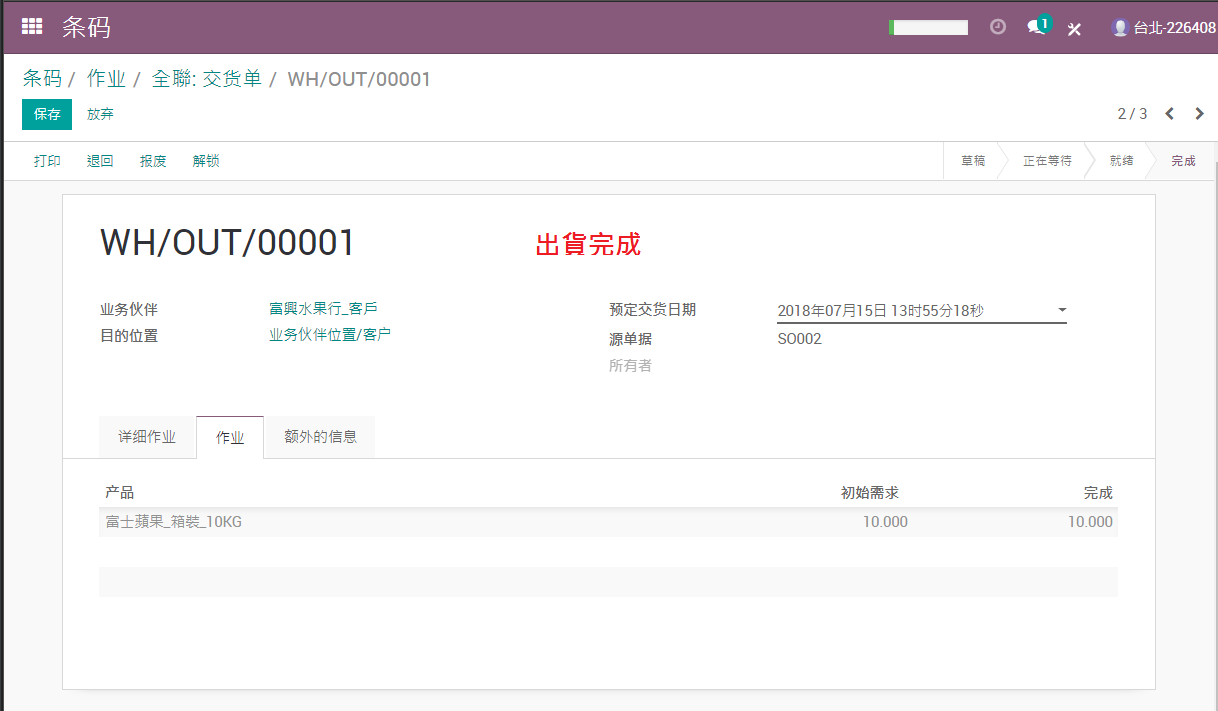Click the 解锁 action
Screen dimensions: 1218x711
(206, 161)
